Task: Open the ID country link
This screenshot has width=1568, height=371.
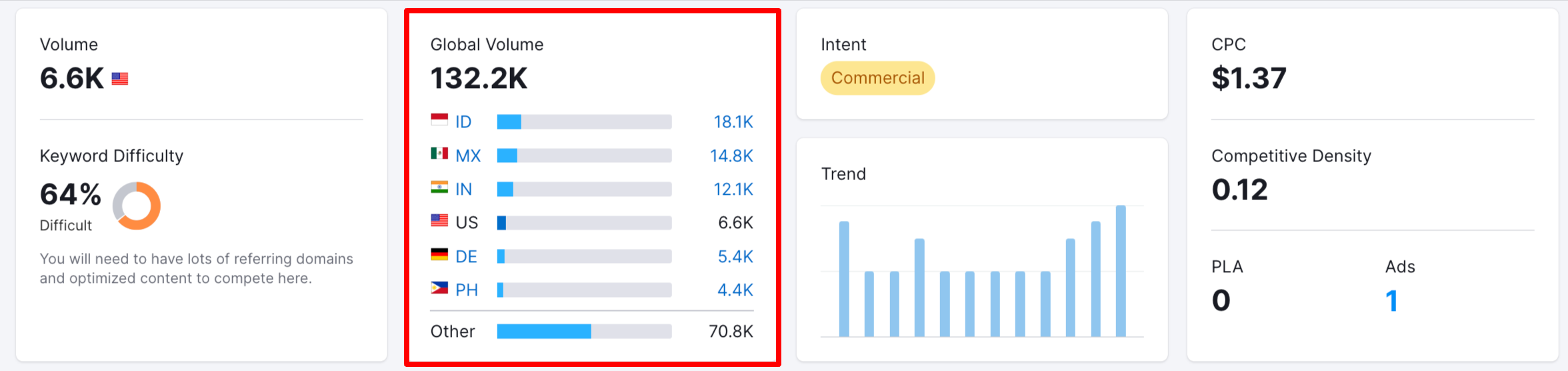Action: [463, 122]
